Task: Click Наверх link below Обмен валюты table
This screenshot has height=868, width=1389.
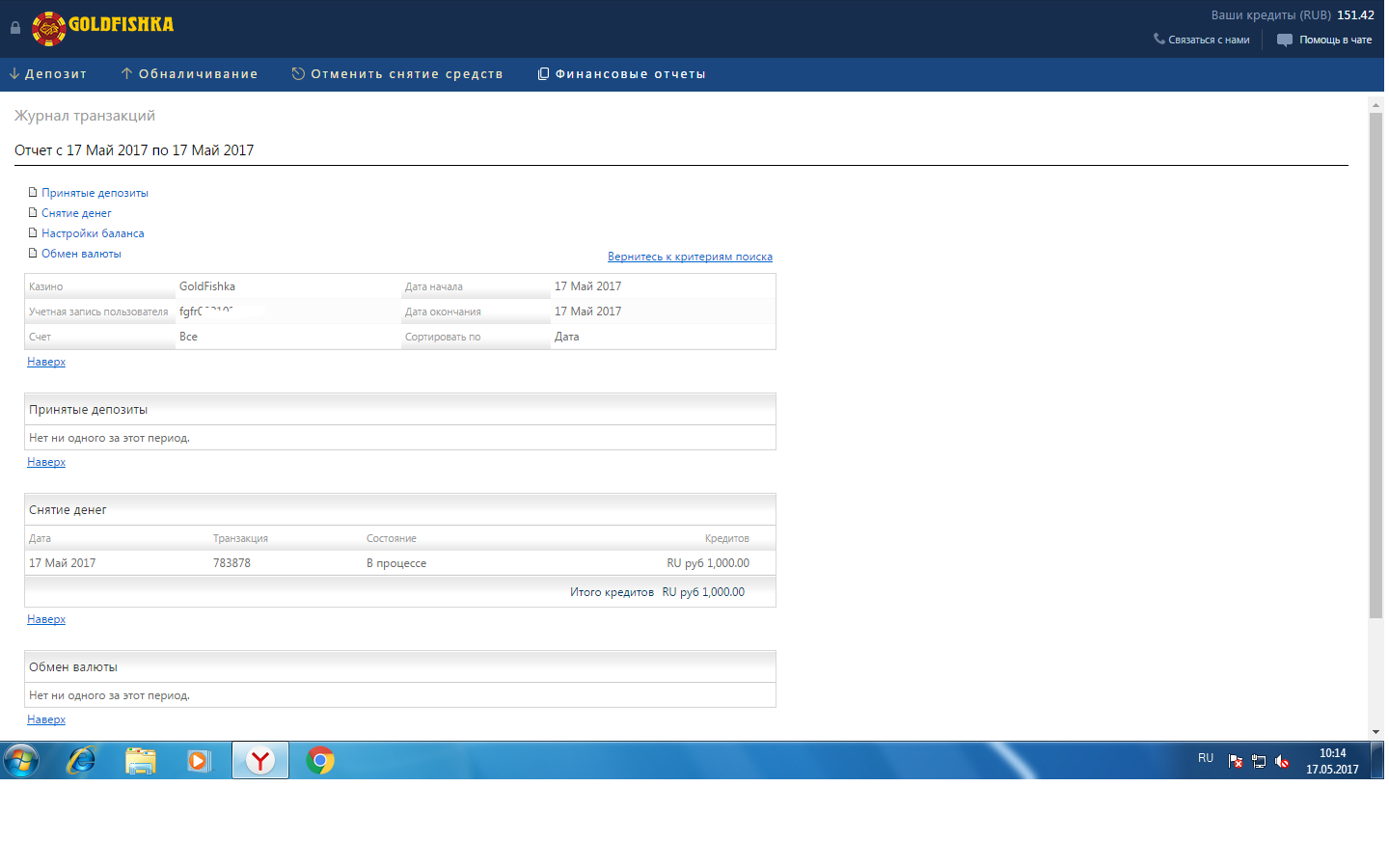Action: tap(46, 719)
